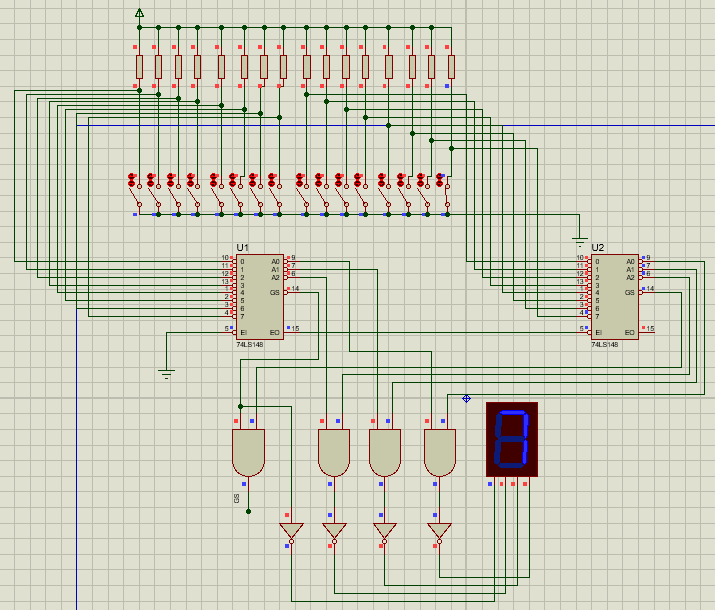Click the GS net label under the AND gate

(x=237, y=498)
